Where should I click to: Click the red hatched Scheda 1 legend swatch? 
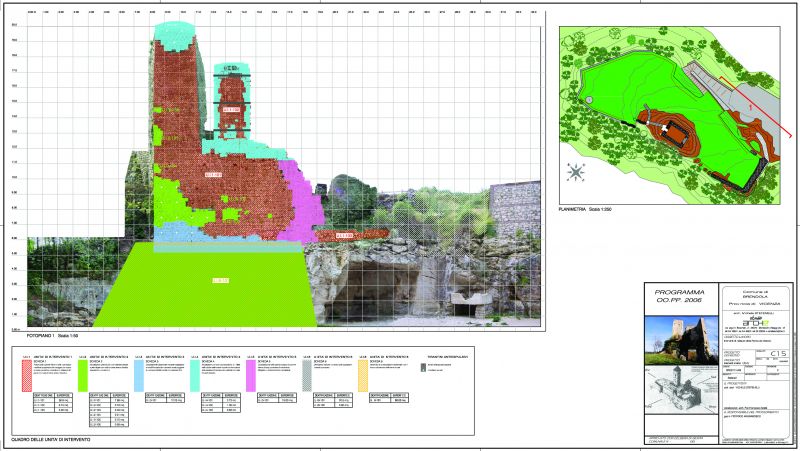27,375
